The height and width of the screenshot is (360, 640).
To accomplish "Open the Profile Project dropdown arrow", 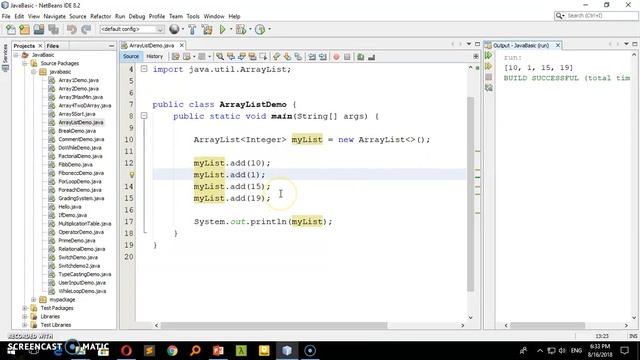I will click(x=269, y=29).
